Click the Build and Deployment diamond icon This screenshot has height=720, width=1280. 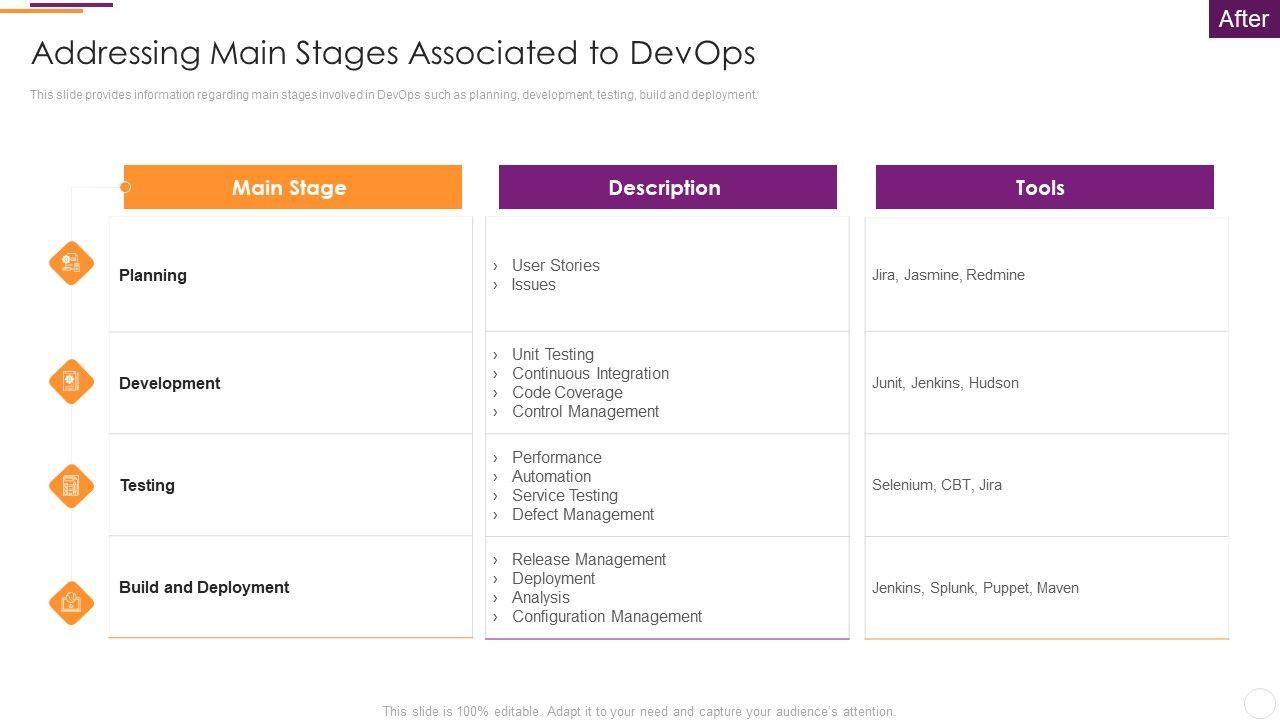click(71, 603)
